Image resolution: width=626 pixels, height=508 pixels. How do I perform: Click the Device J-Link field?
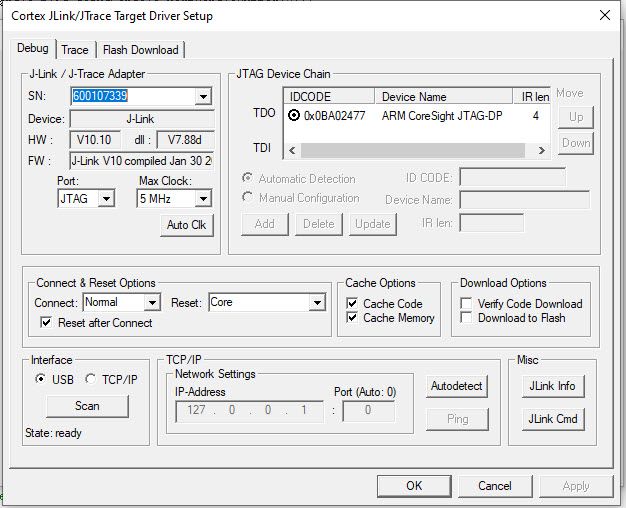click(142, 119)
